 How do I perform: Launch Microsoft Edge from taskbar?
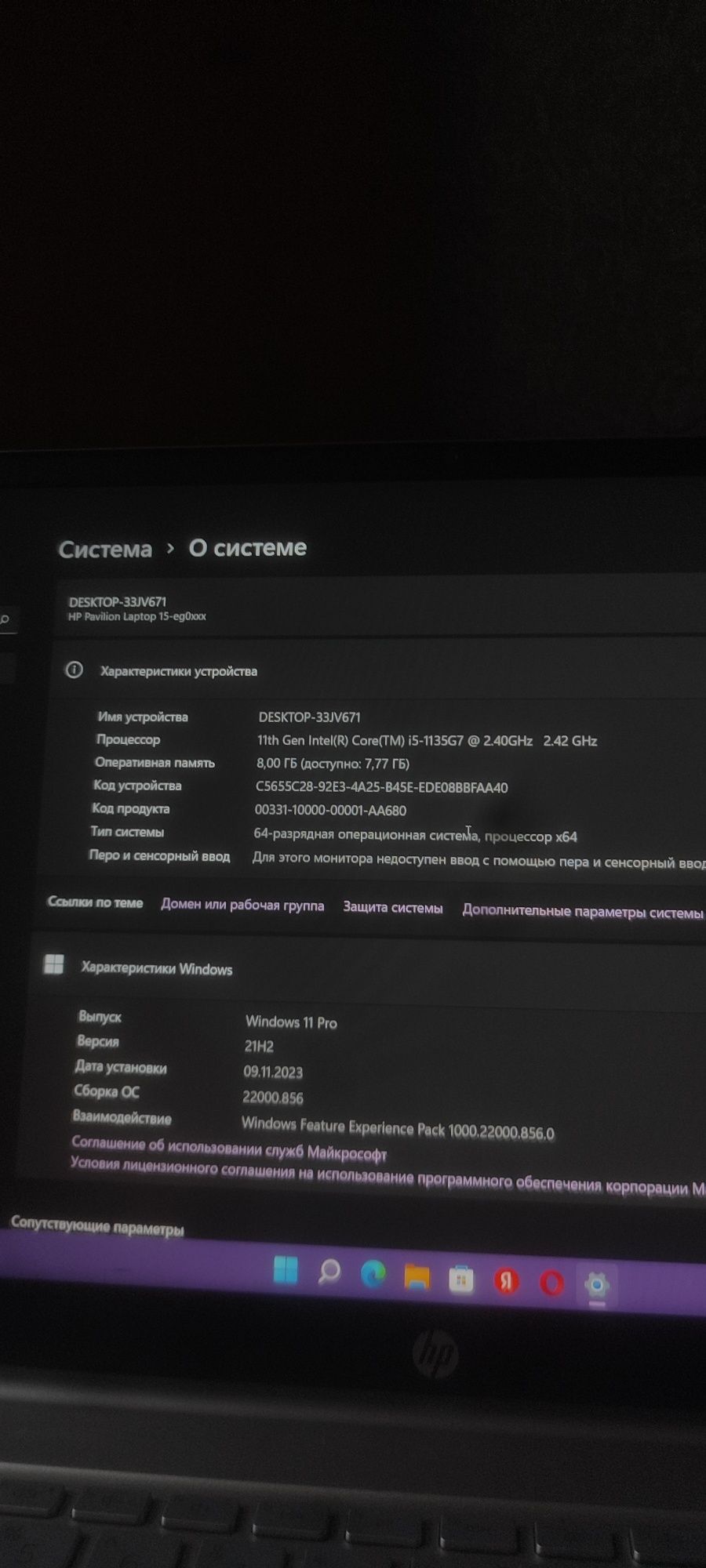tap(373, 1276)
